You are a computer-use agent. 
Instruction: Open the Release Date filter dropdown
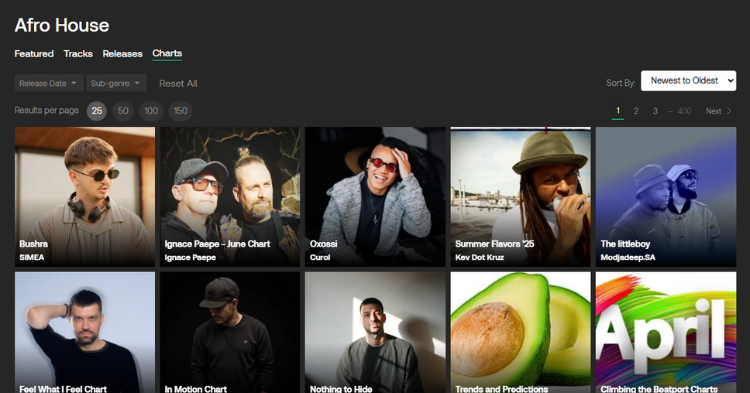point(49,83)
